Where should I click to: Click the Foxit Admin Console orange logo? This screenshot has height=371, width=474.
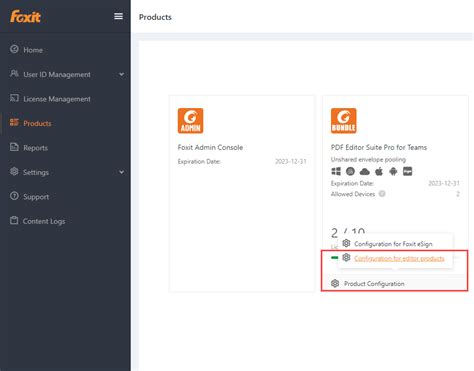(190, 121)
